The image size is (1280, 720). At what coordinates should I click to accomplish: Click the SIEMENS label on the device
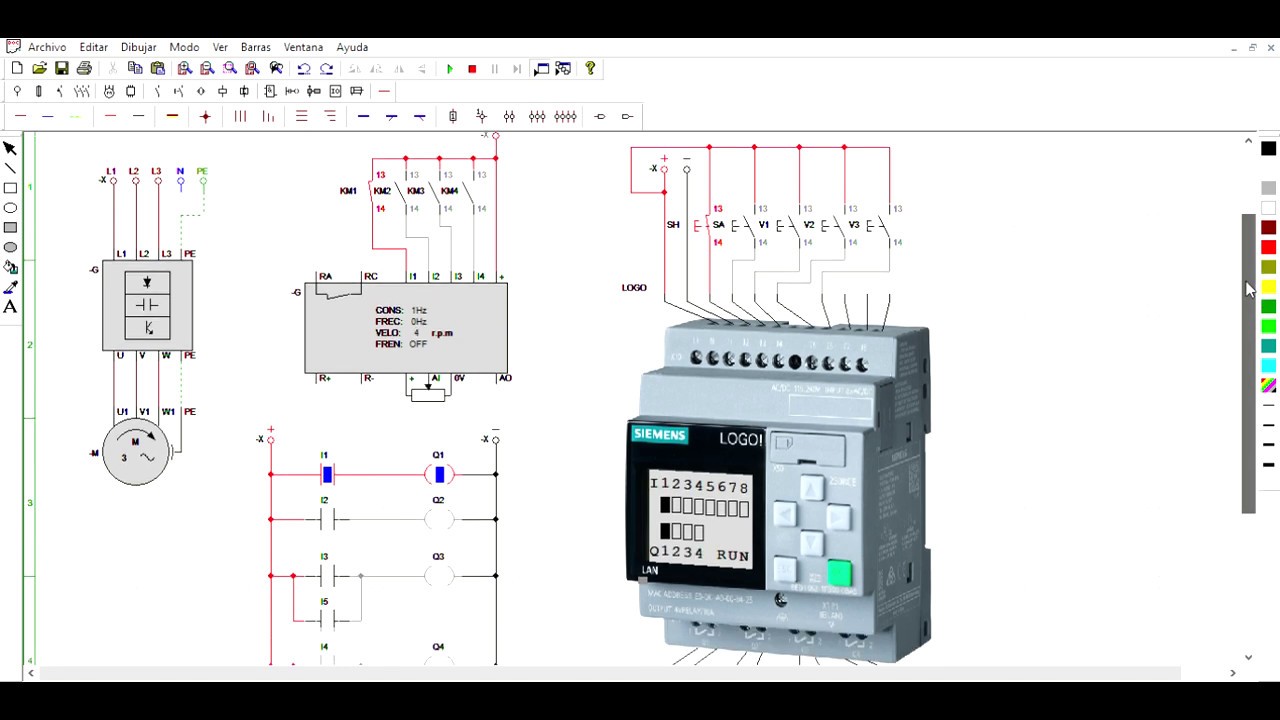pos(660,435)
